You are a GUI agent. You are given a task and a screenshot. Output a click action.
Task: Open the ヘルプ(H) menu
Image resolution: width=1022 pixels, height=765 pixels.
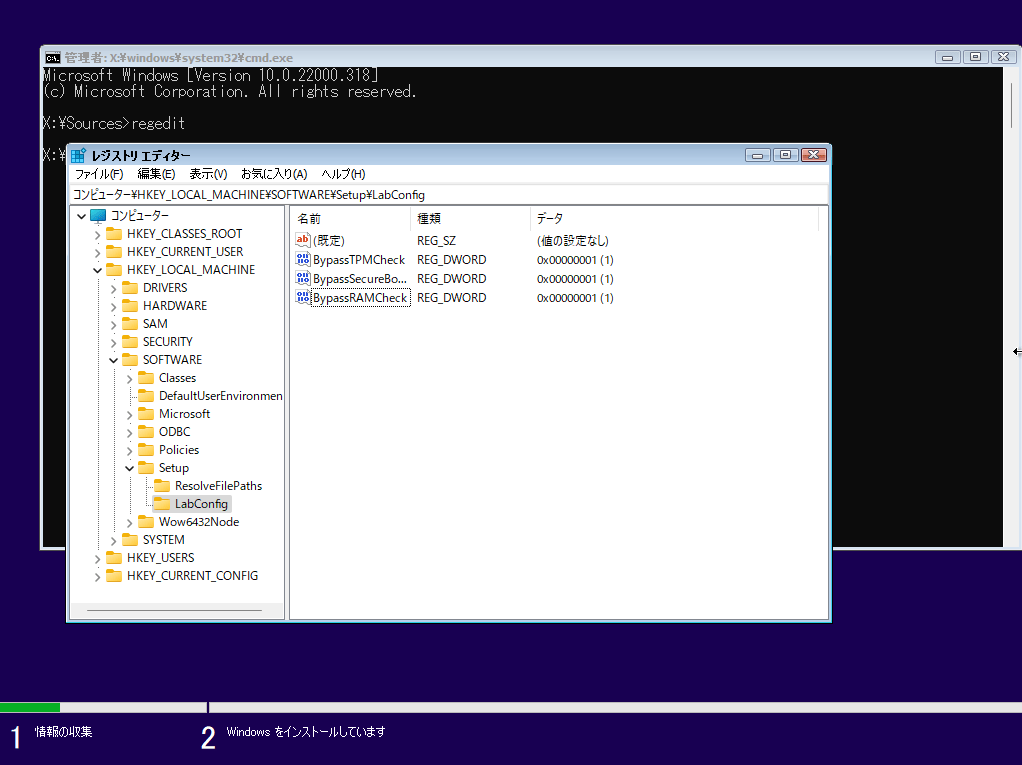343,174
